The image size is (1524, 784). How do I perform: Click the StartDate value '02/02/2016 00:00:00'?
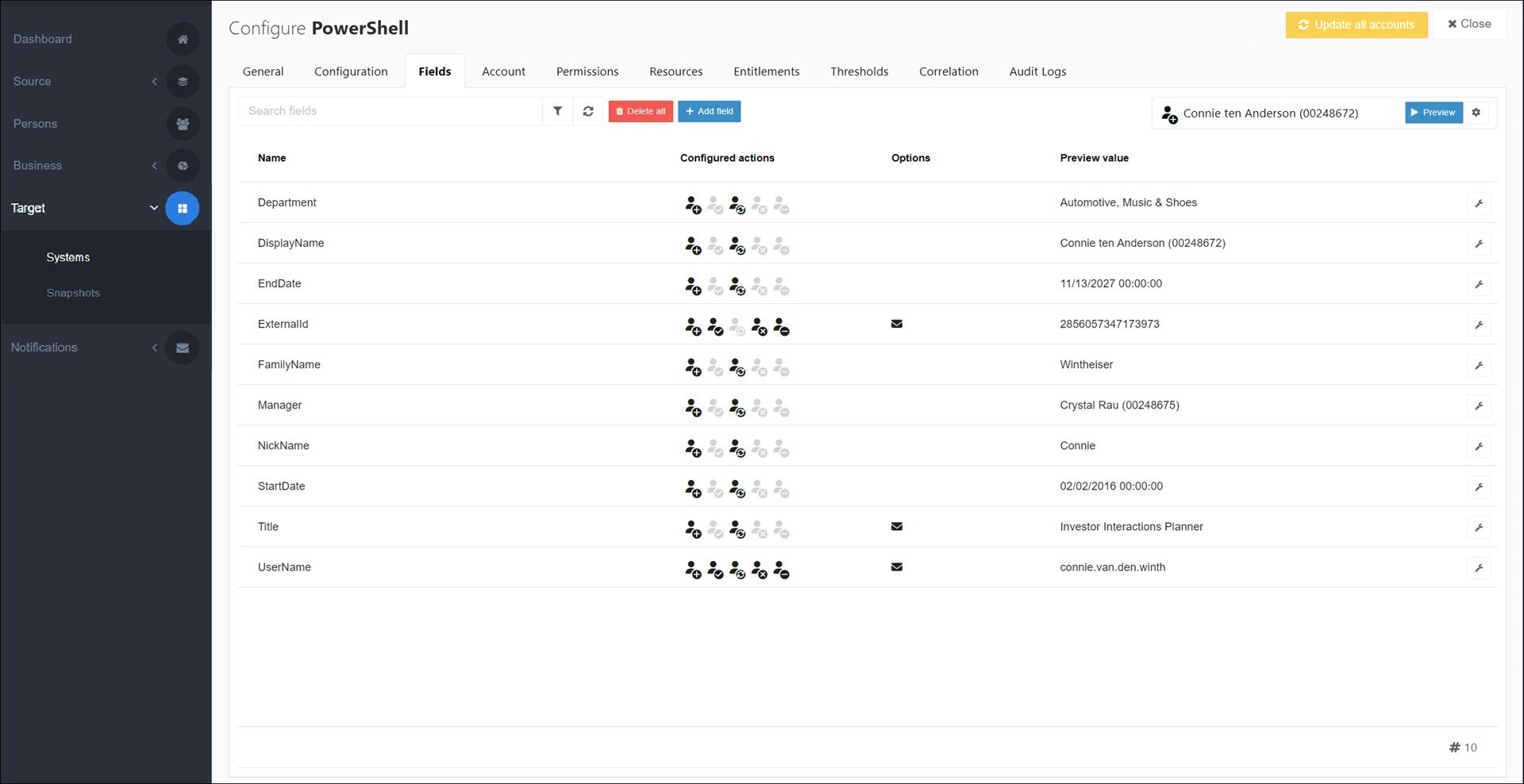[1111, 486]
